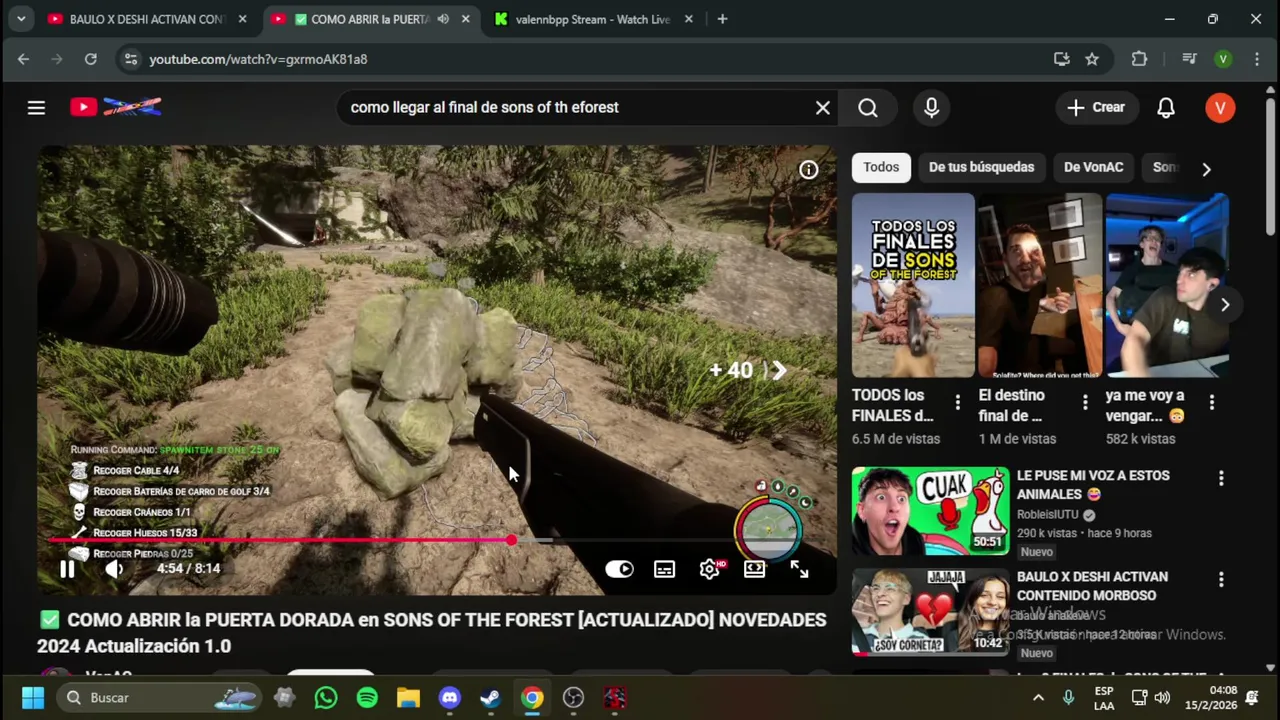Viewport: 1280px width, 720px height.
Task: Open the Windows Start menu
Action: [33, 697]
